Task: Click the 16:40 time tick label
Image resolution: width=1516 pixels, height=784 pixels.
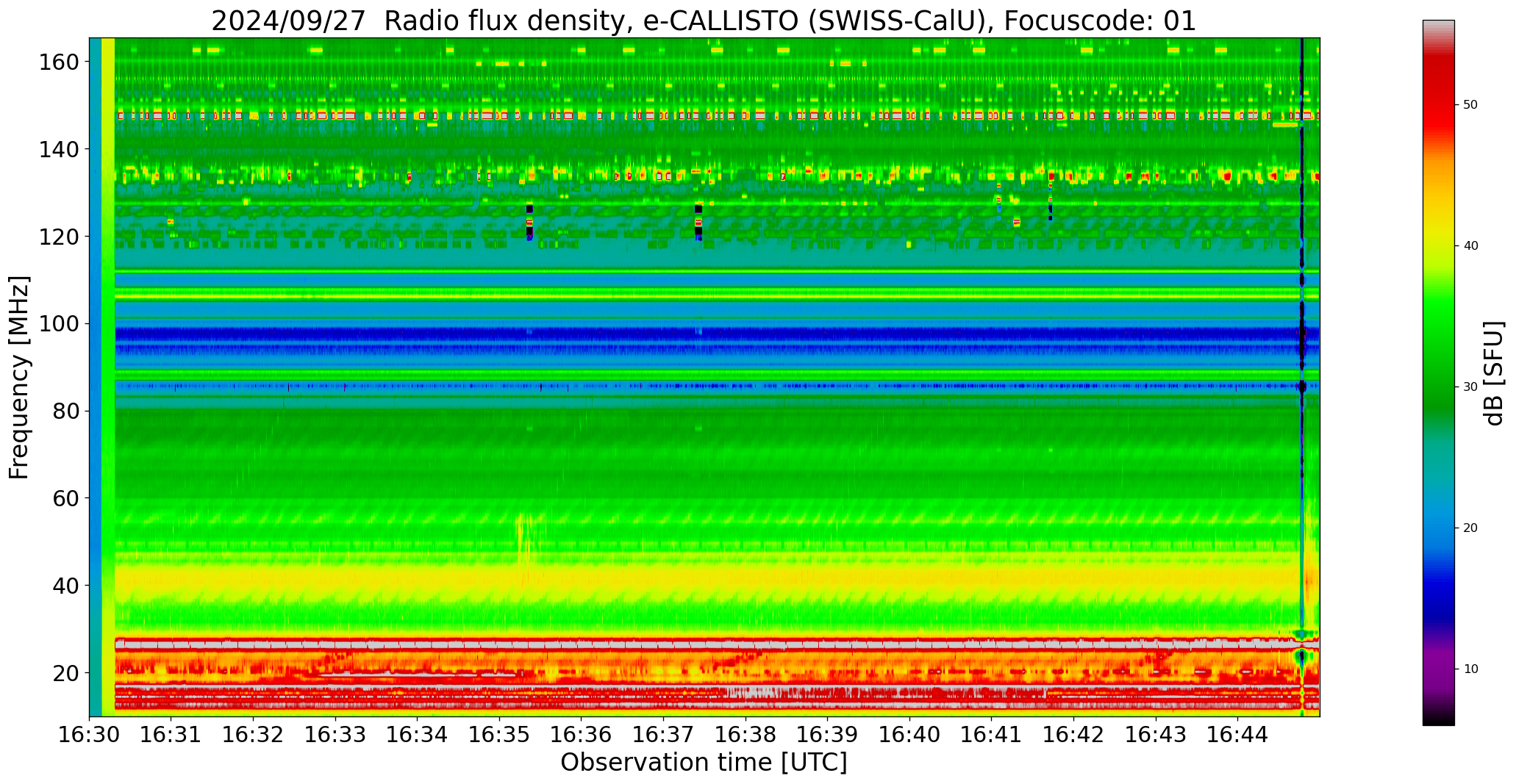Action: click(x=909, y=734)
